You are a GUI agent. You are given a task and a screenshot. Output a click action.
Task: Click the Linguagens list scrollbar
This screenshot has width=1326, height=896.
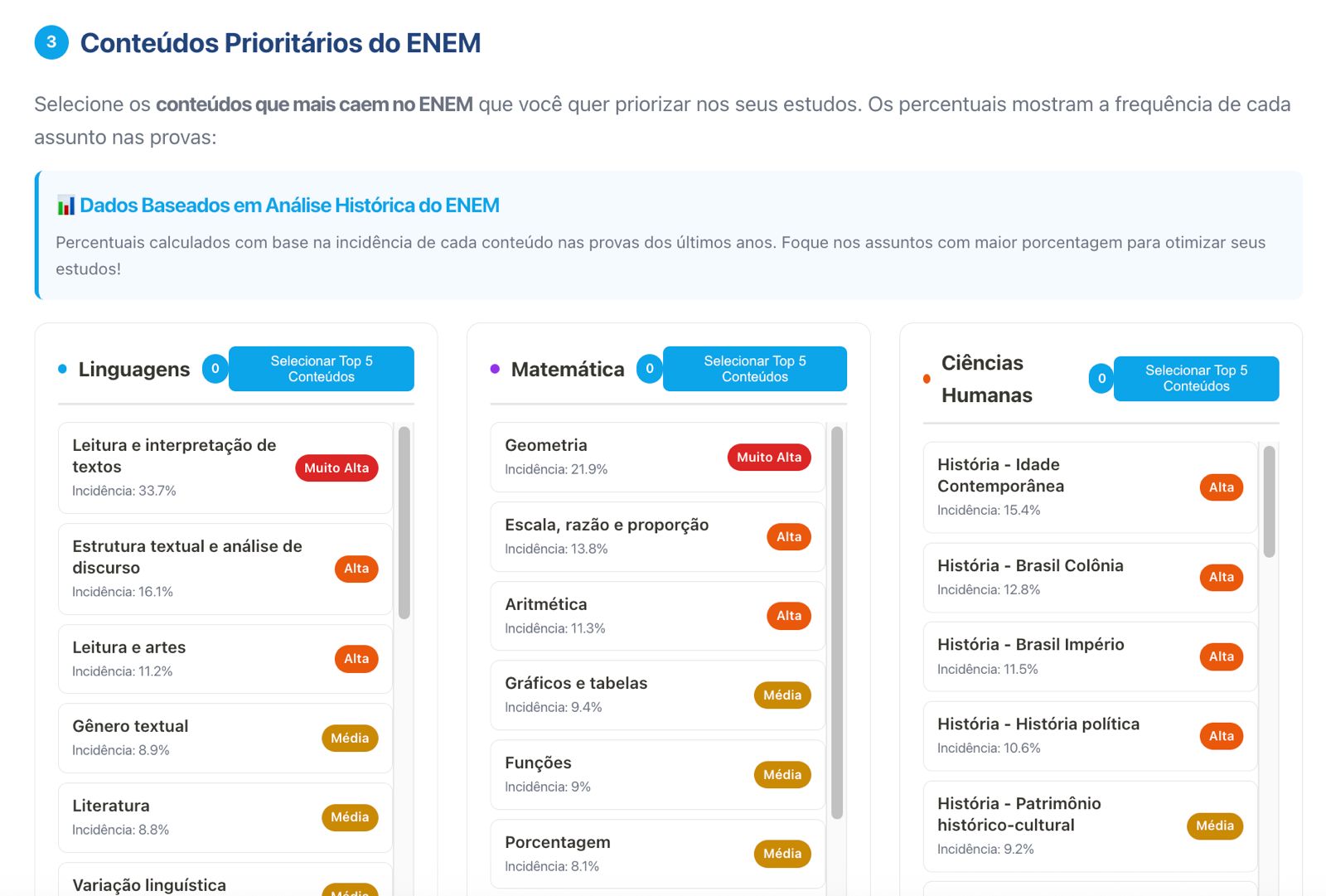[404, 522]
